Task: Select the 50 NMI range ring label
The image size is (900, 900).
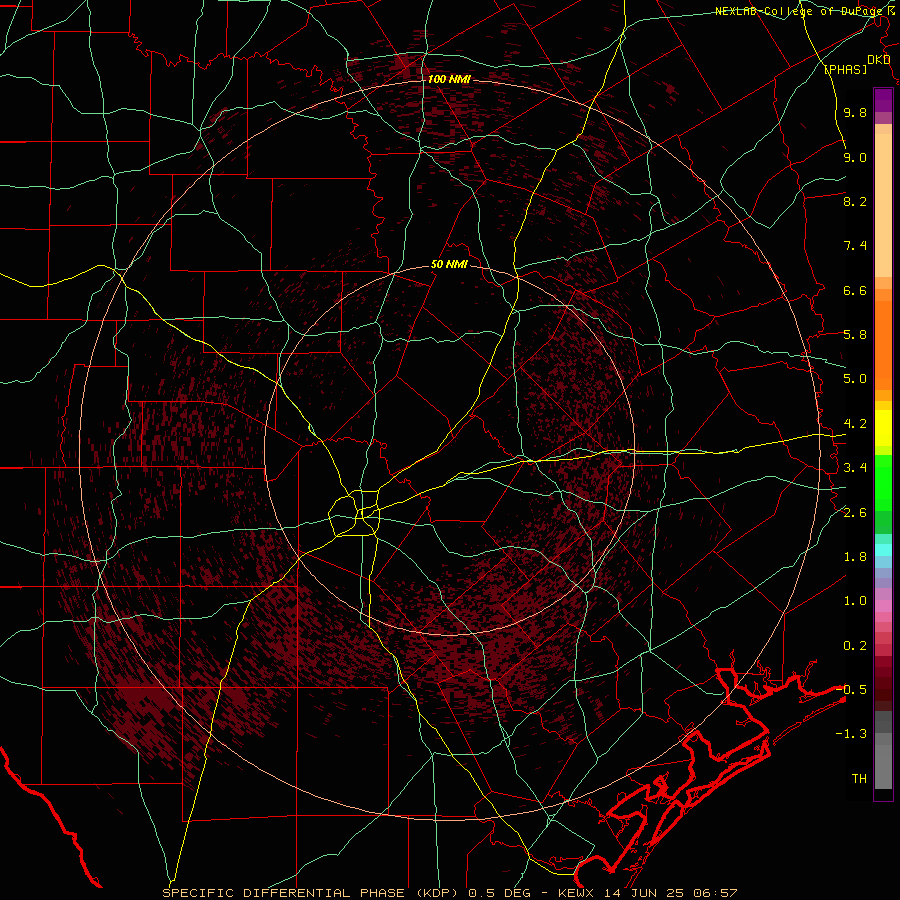Action: coord(449,265)
